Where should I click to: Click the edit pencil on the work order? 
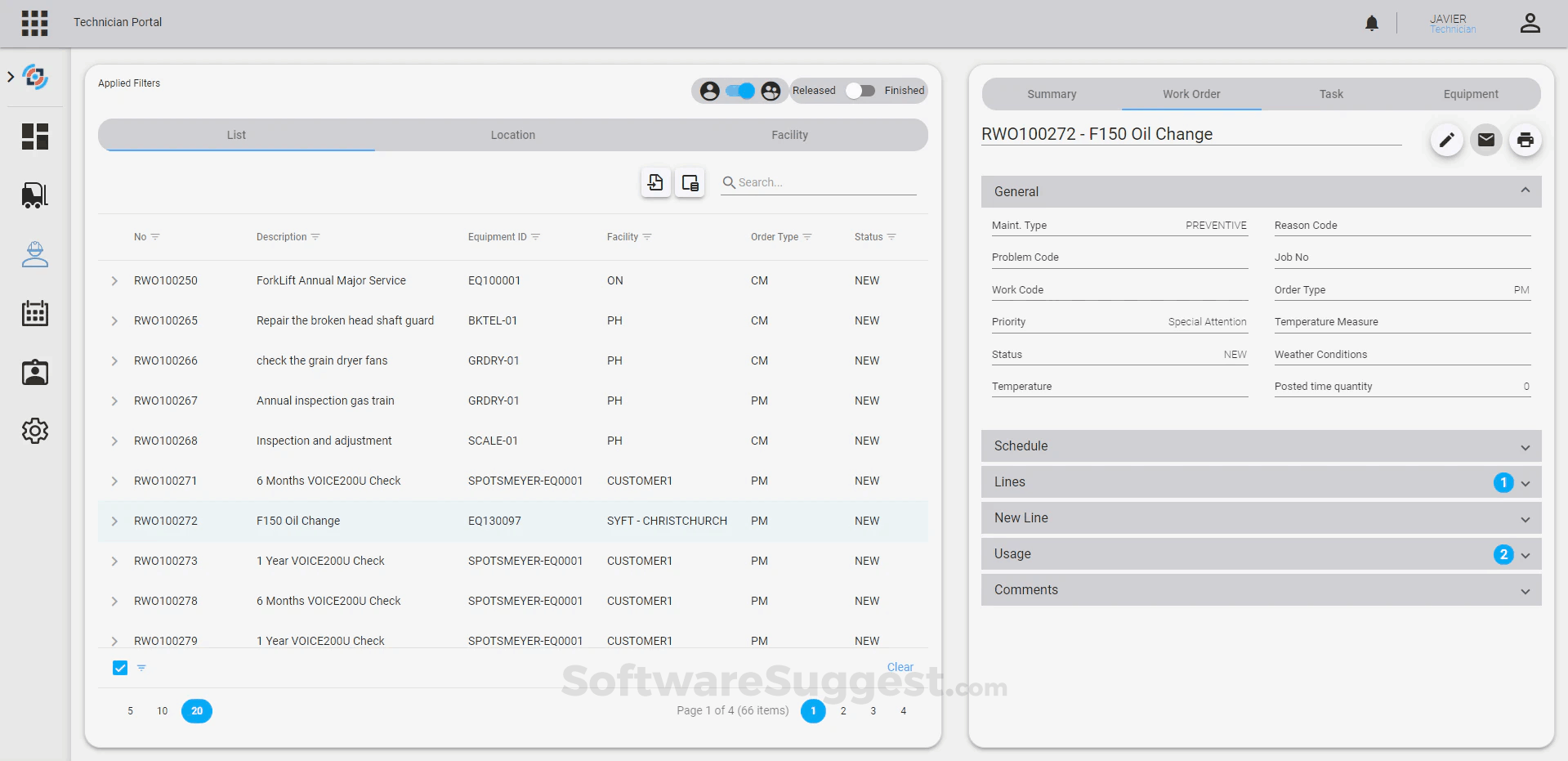[1446, 140]
